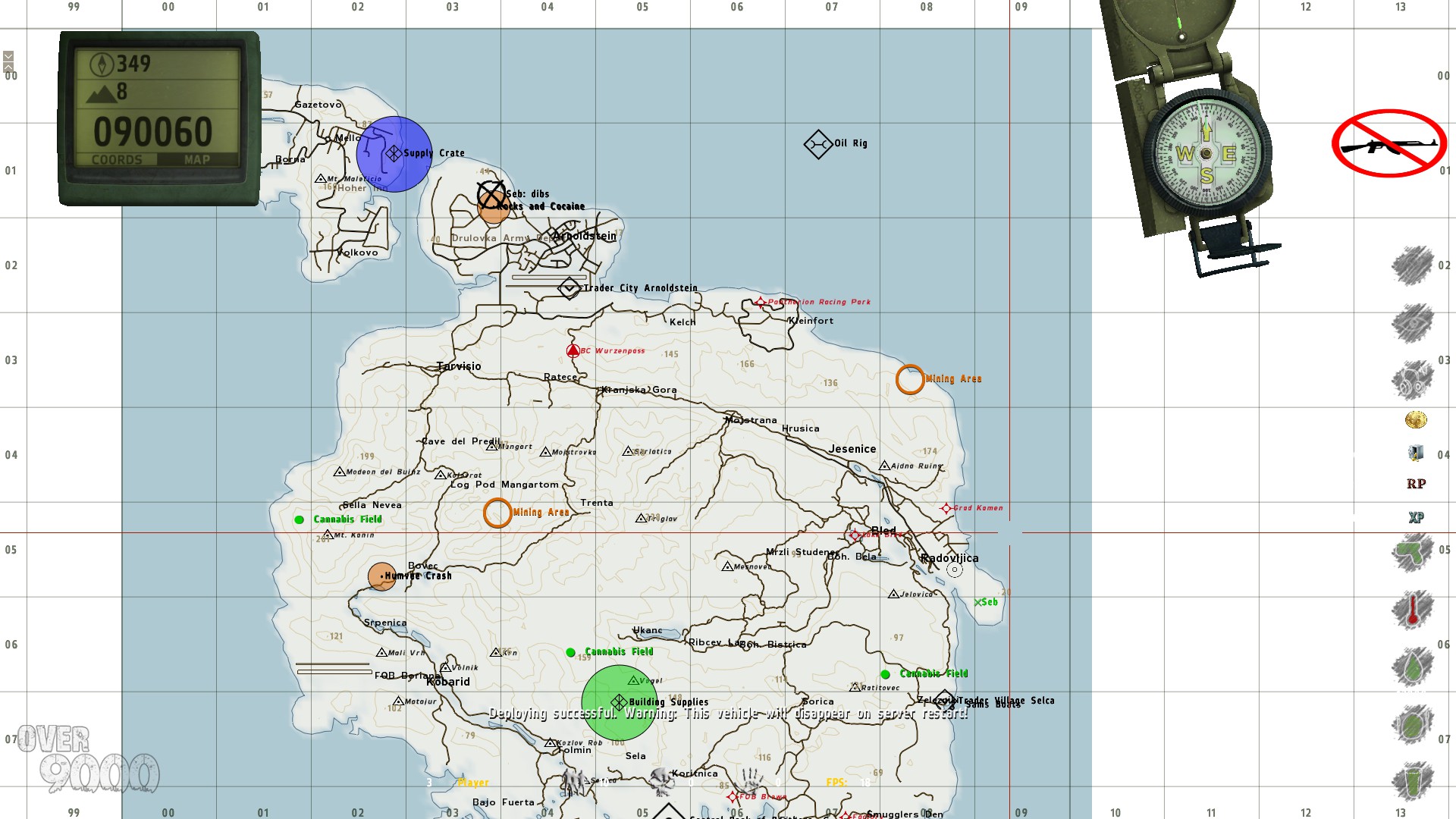Click the Trader City Arnoldstein marker

pos(570,288)
